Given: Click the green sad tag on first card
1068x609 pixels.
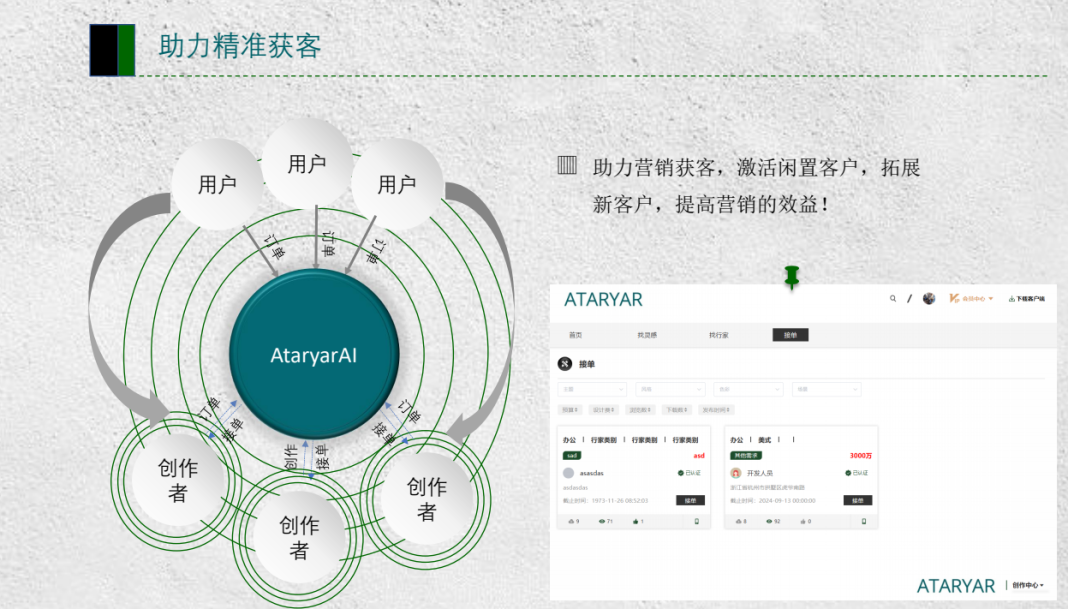Looking at the screenshot, I should click(x=571, y=456).
